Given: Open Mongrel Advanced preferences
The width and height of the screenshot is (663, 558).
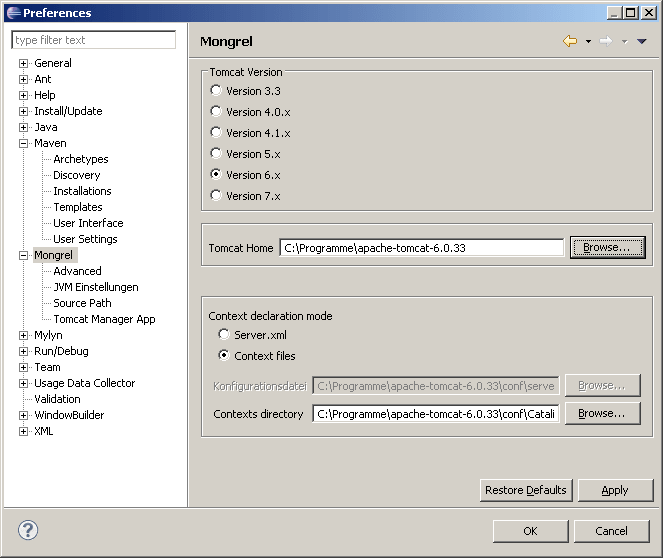Looking at the screenshot, I should pos(77,271).
